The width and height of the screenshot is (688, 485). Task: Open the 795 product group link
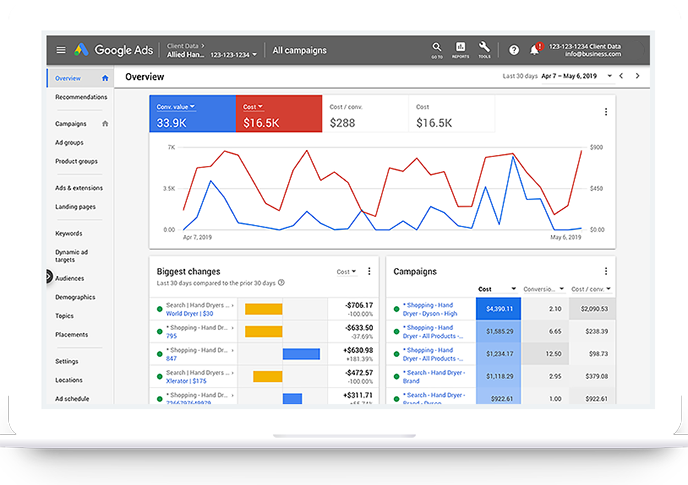point(171,336)
